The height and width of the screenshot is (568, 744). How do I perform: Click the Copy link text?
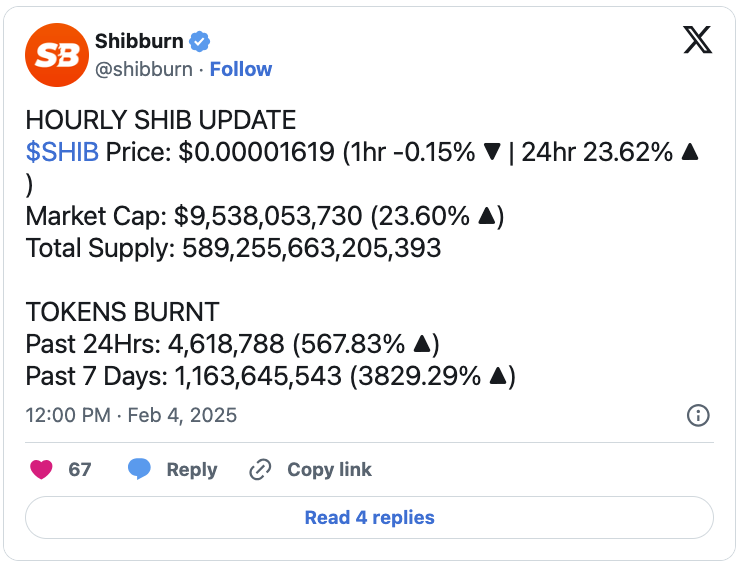[329, 469]
